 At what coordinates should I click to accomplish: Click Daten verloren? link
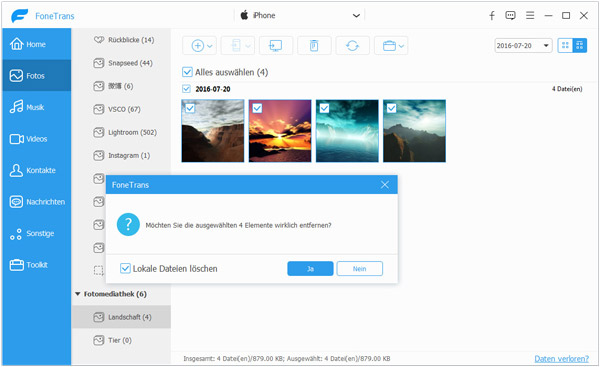pos(561,359)
